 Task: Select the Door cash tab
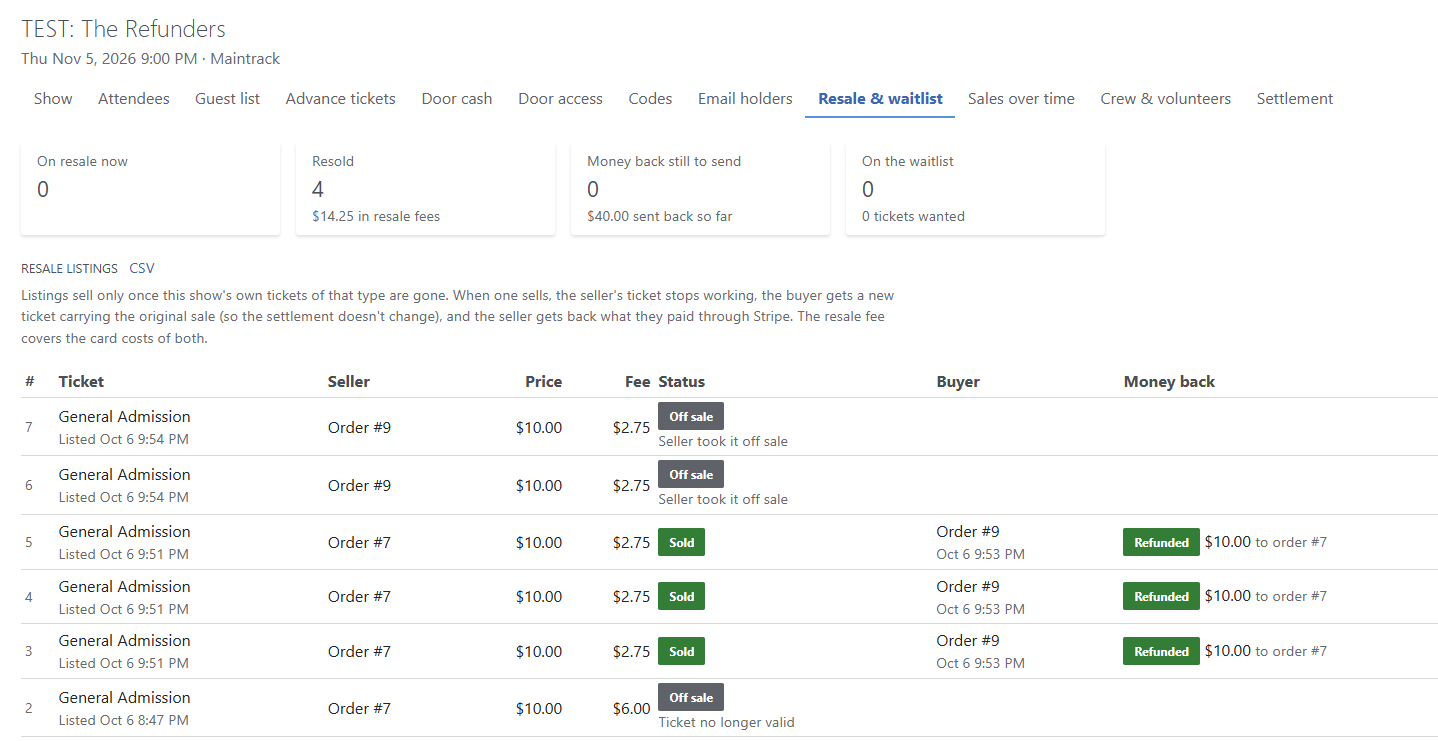[457, 99]
